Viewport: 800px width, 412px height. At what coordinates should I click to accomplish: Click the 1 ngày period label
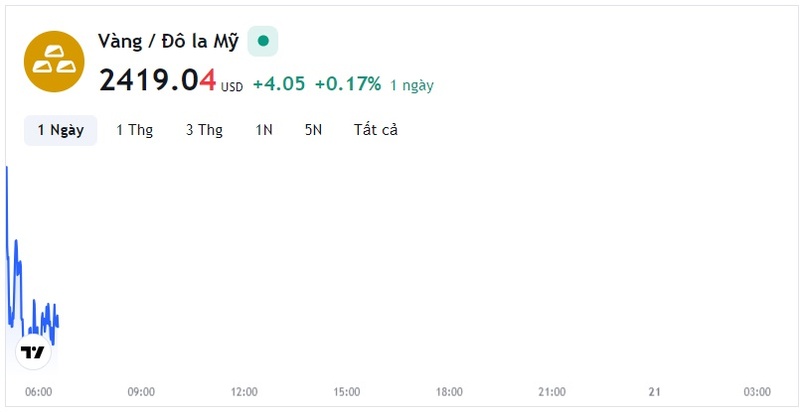point(412,85)
